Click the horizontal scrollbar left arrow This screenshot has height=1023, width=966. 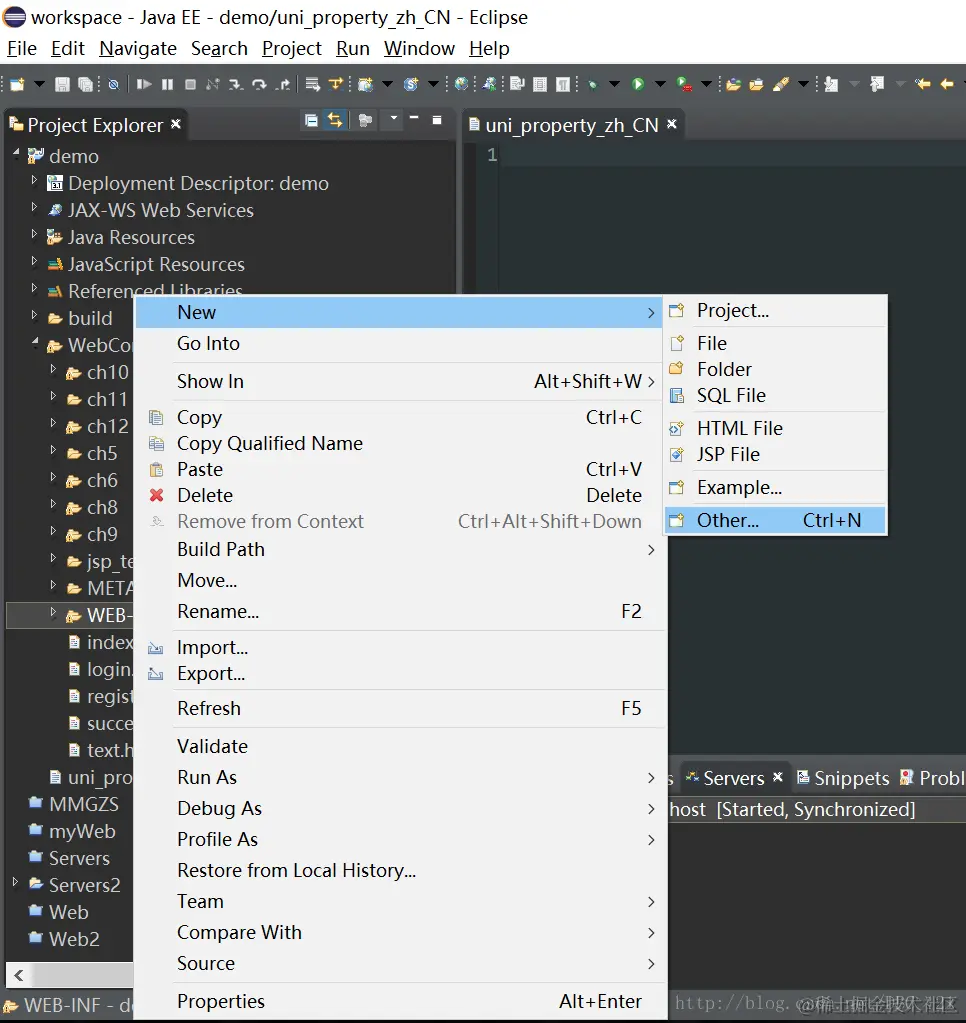click(18, 975)
